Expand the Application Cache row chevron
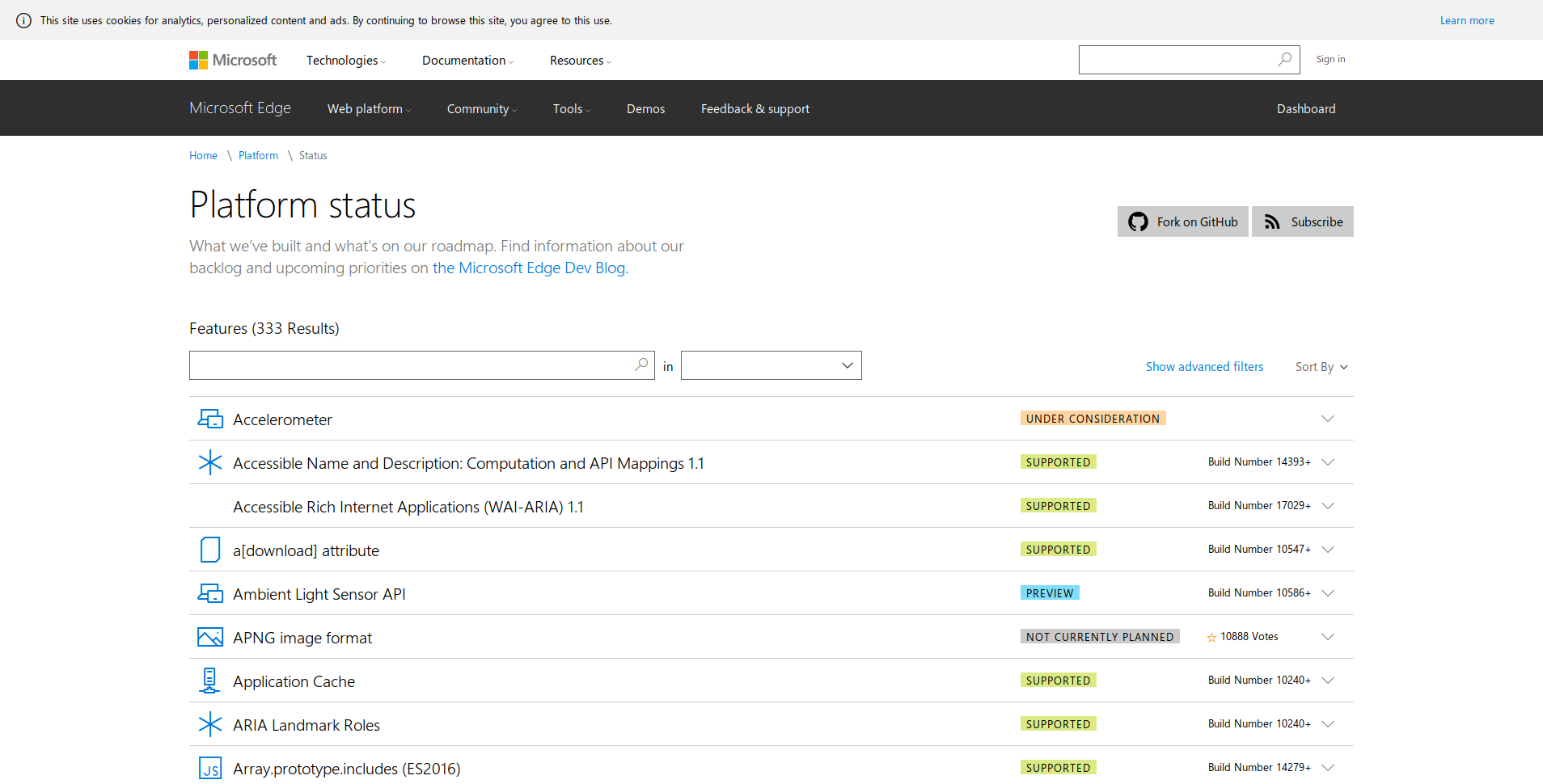 coord(1328,681)
